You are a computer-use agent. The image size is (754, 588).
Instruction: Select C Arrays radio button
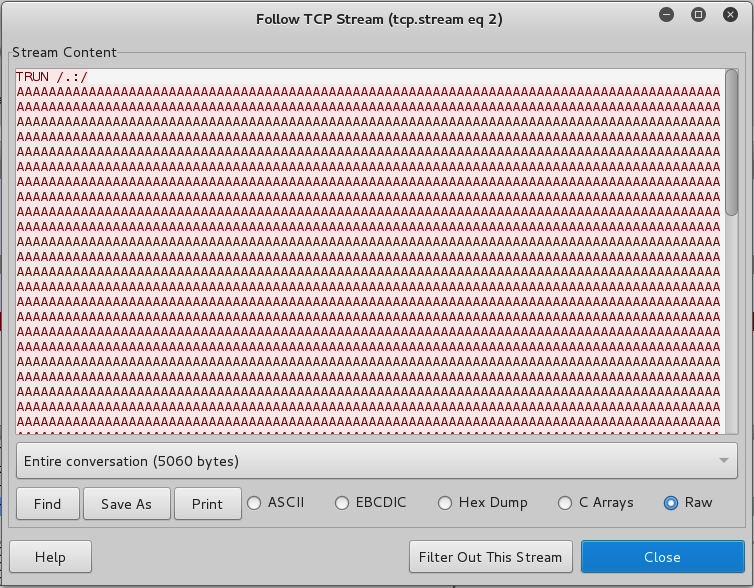566,503
